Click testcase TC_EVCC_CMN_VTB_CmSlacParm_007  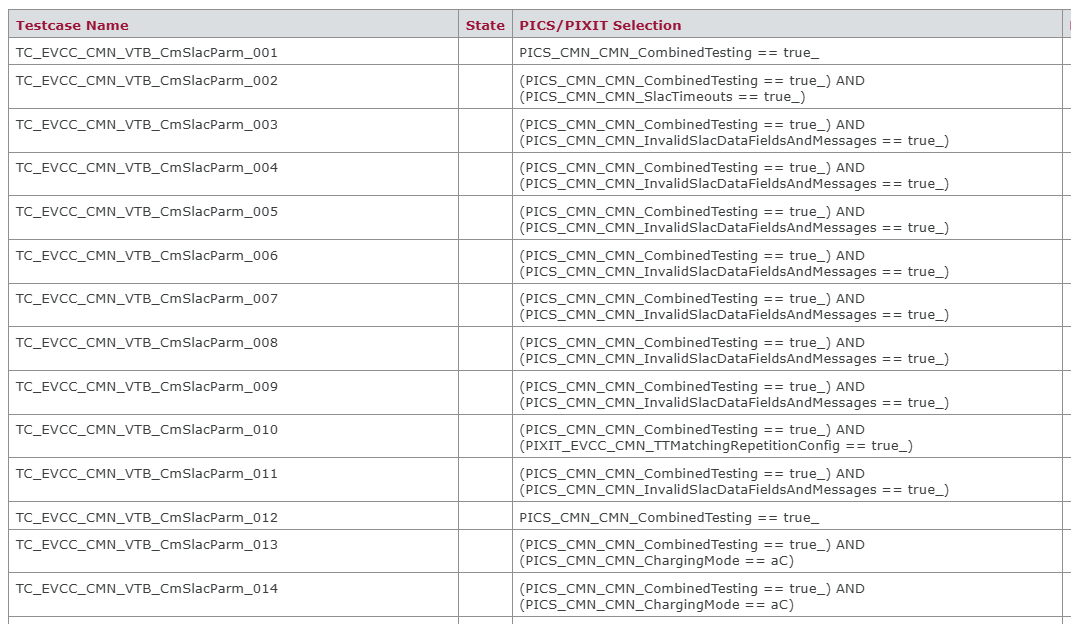147,298
